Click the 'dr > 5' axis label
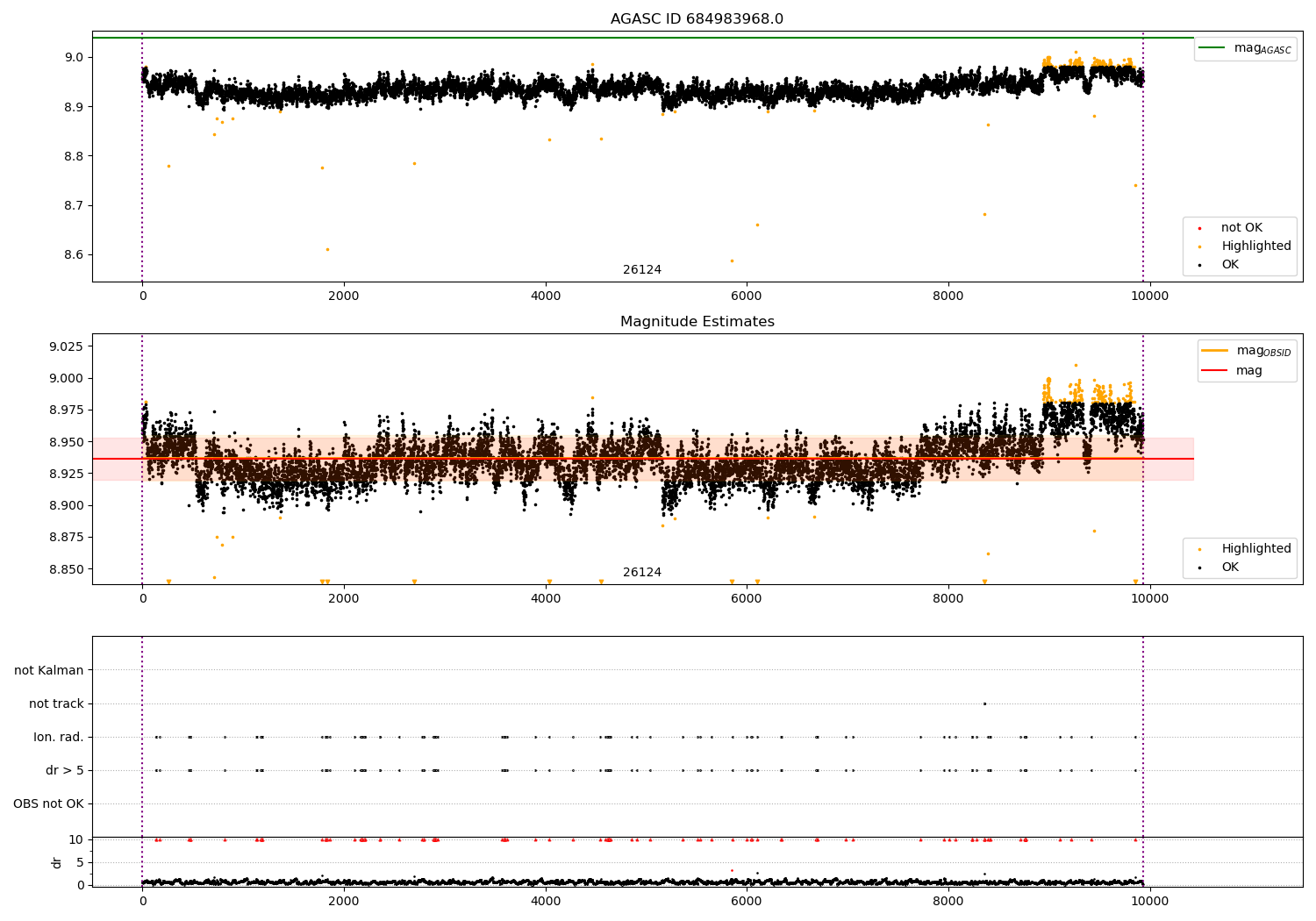The image size is (1316, 921). (65, 771)
